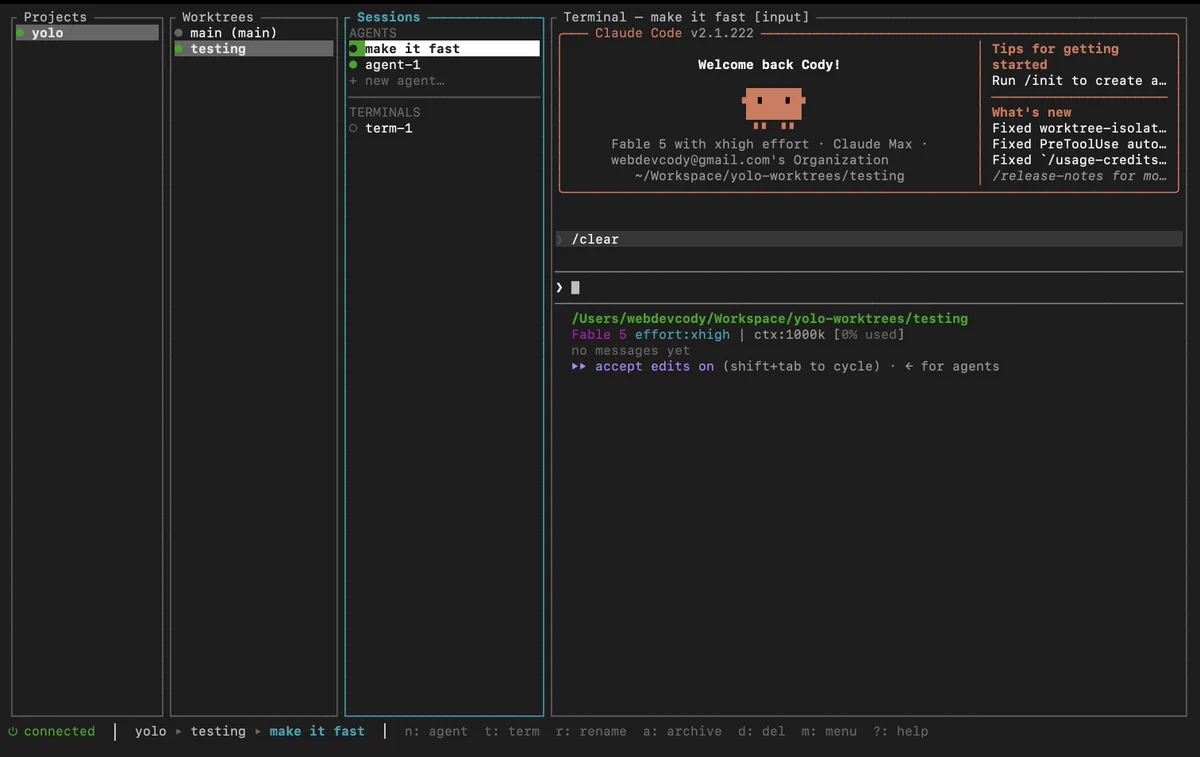Open the term-1 terminal
The image size is (1200, 757).
(x=388, y=129)
